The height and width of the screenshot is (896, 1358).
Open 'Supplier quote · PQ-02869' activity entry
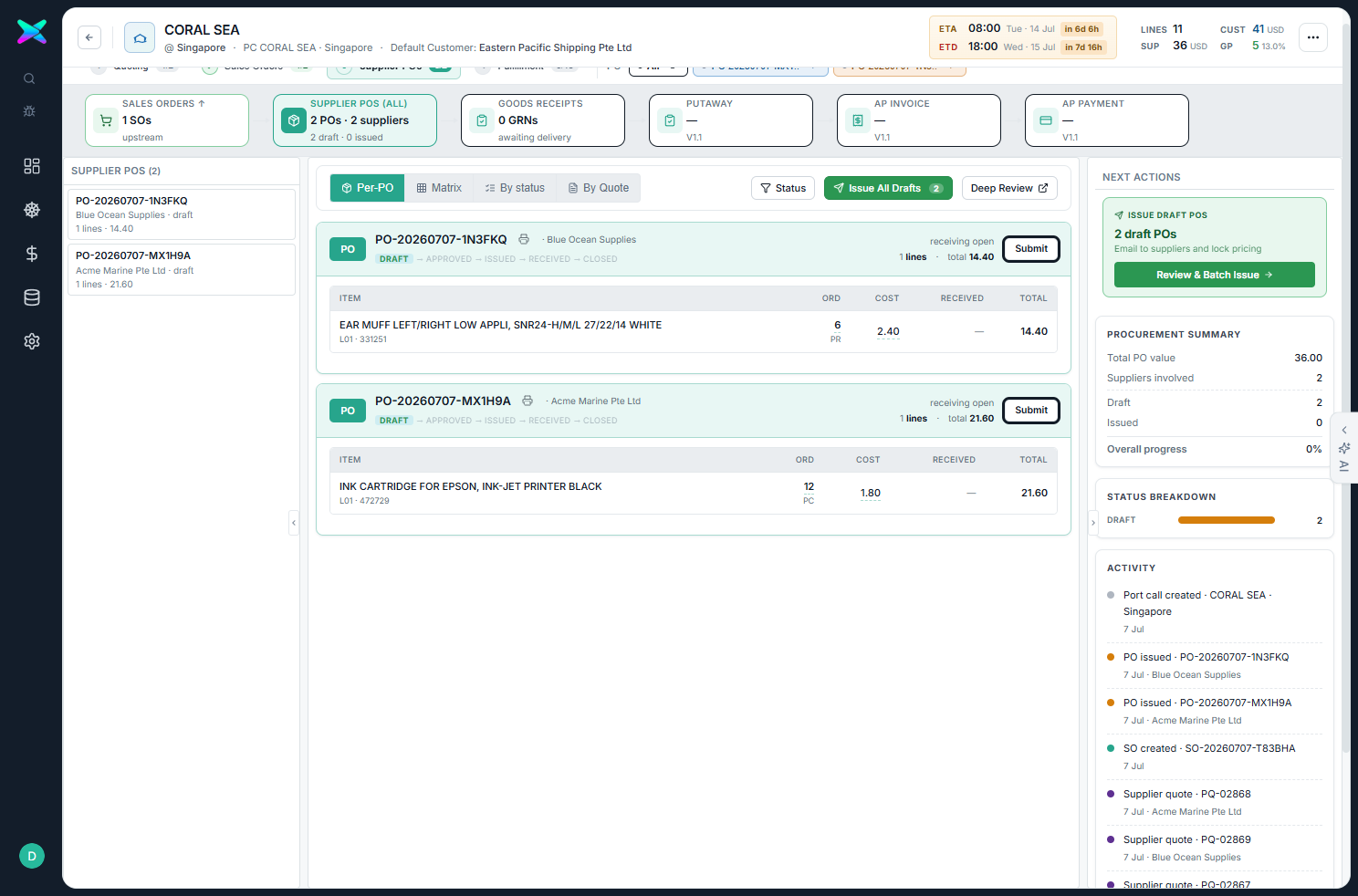pyautogui.click(x=1214, y=849)
